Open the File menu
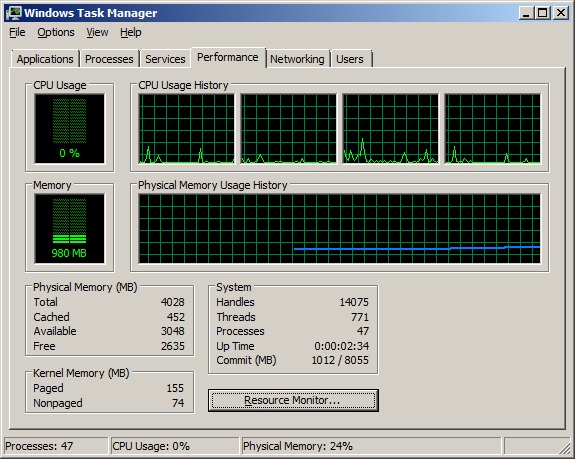575x459 pixels. pyautogui.click(x=17, y=32)
